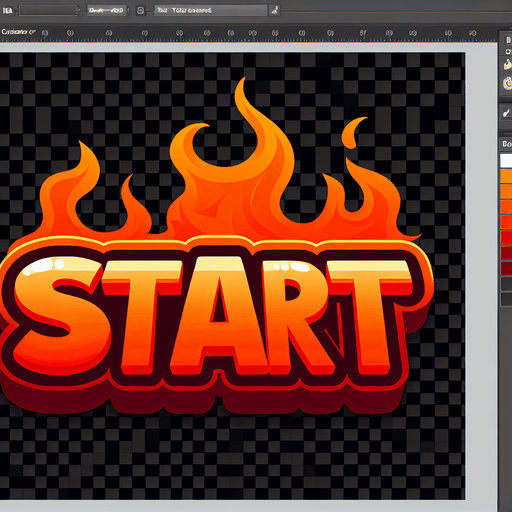
Task: Open the color wheel icon in right panel
Action: [508, 83]
